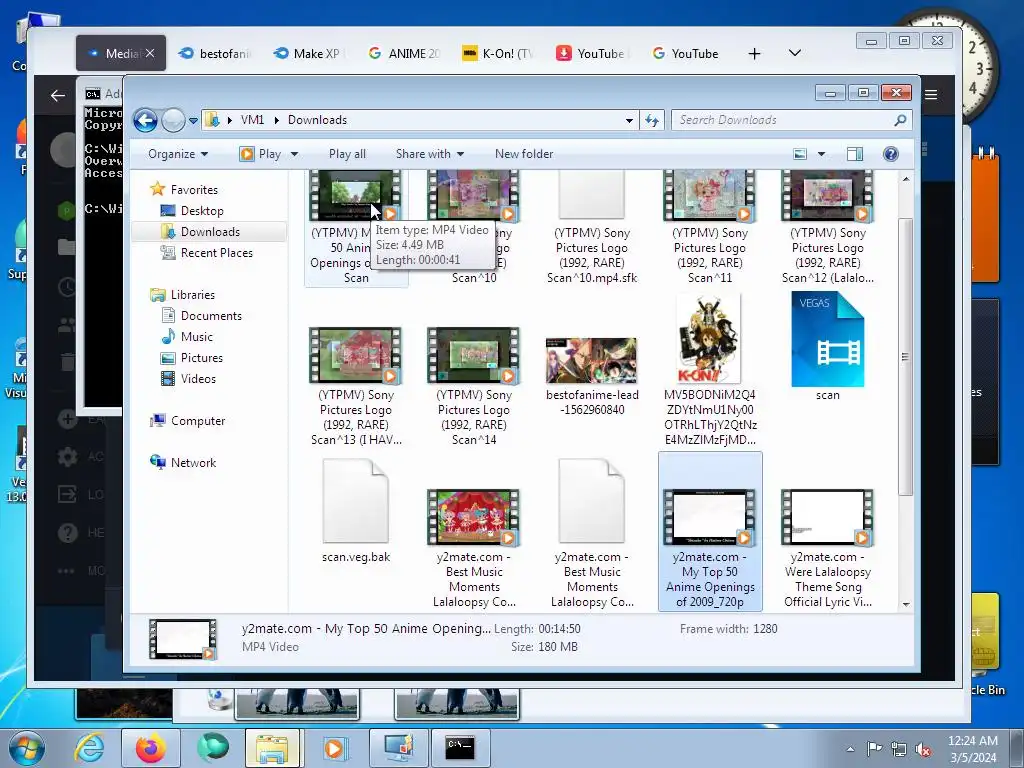1024x768 pixels.
Task: Open the Documents library
Action: pos(211,315)
